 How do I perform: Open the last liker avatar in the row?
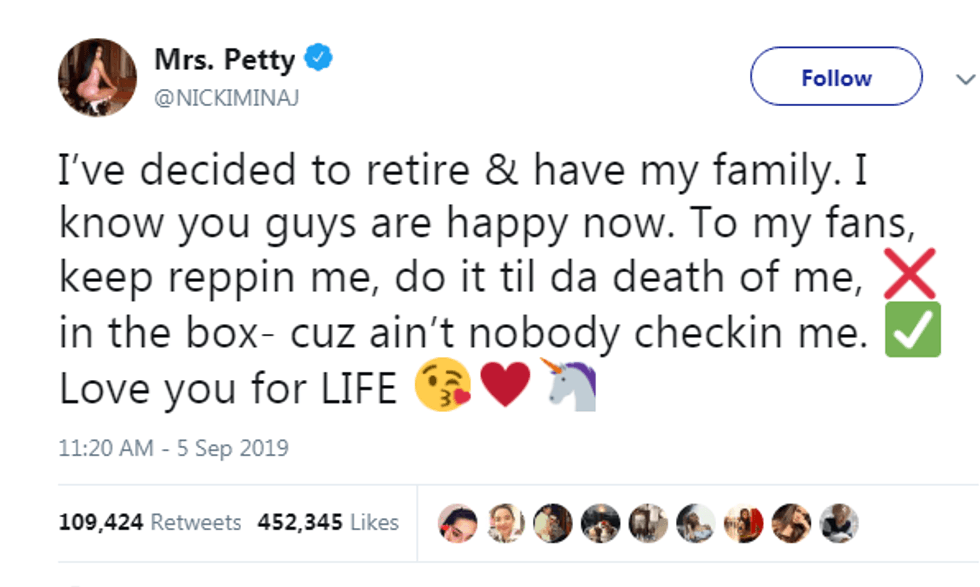pos(838,522)
